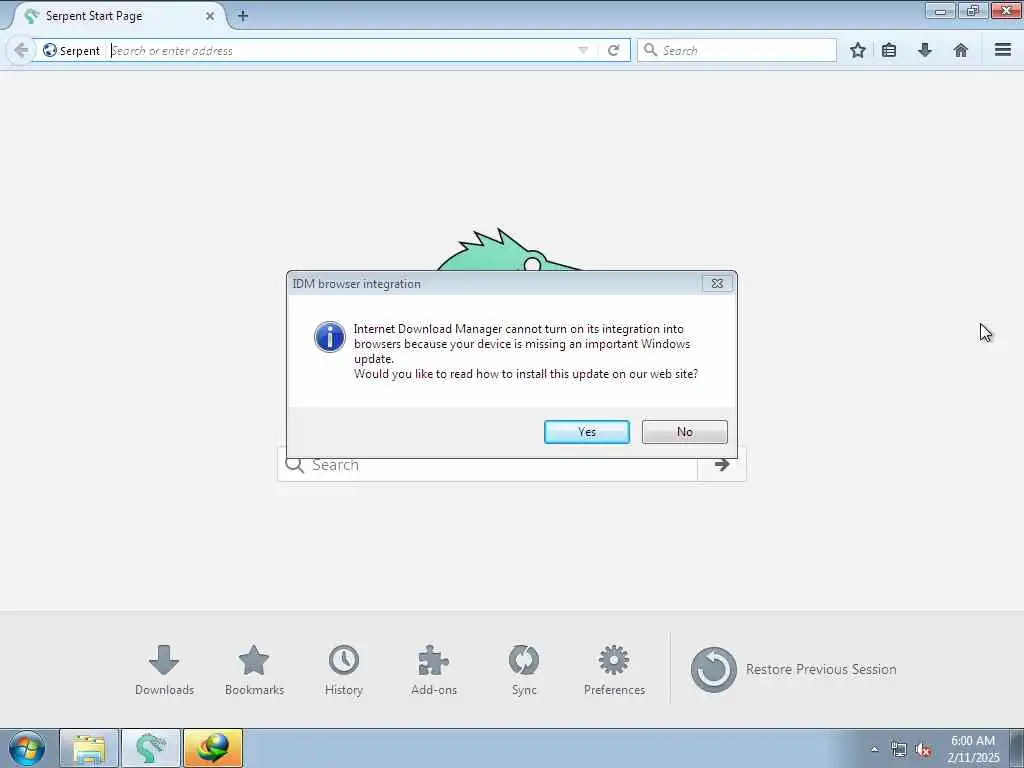Click the blue information icon in dialog
Screen dimensions: 1024x768
(330, 337)
